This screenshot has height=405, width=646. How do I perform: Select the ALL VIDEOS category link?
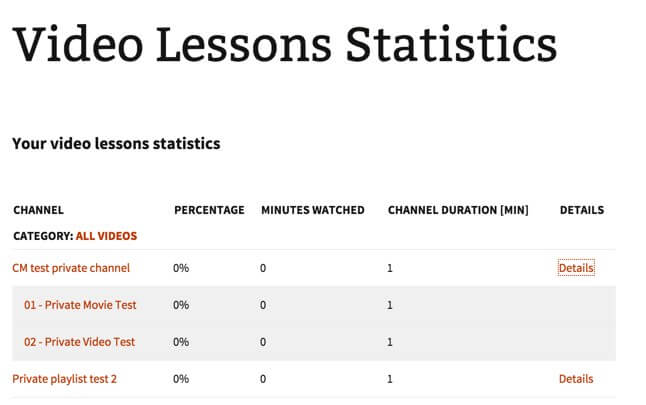(106, 236)
